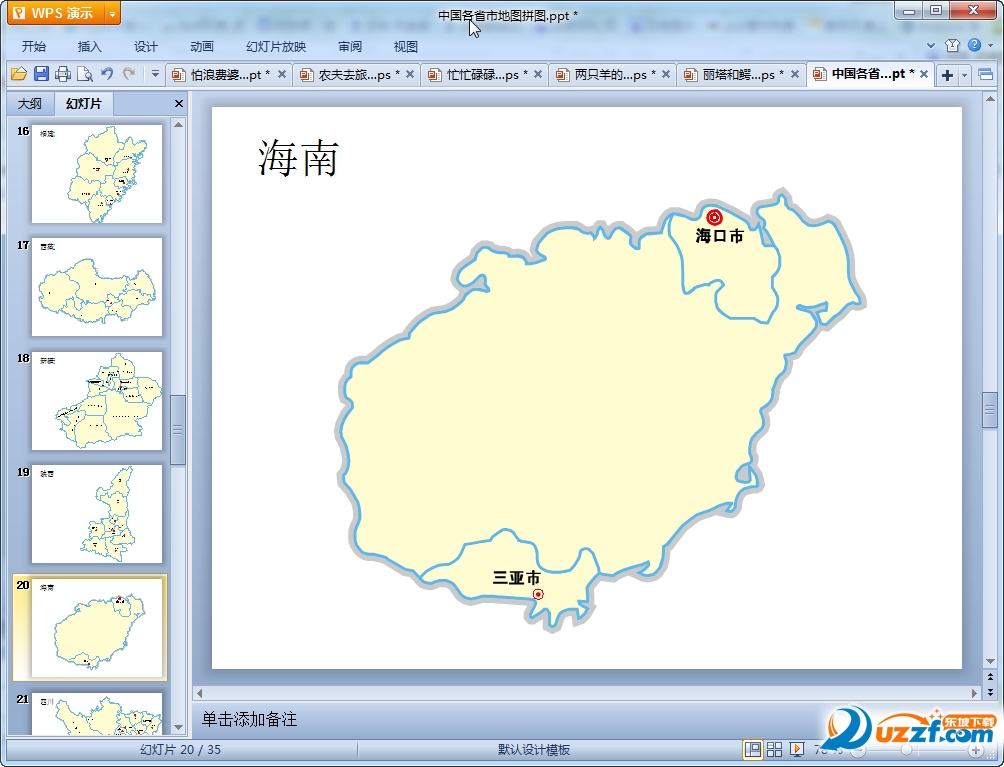
Task: Print using the printer icon
Action: pyautogui.click(x=63, y=74)
